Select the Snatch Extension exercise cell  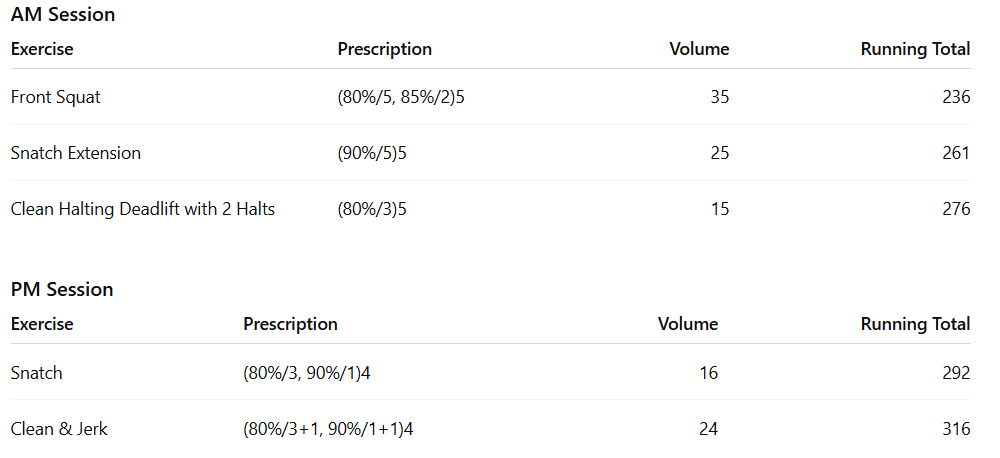coord(76,153)
